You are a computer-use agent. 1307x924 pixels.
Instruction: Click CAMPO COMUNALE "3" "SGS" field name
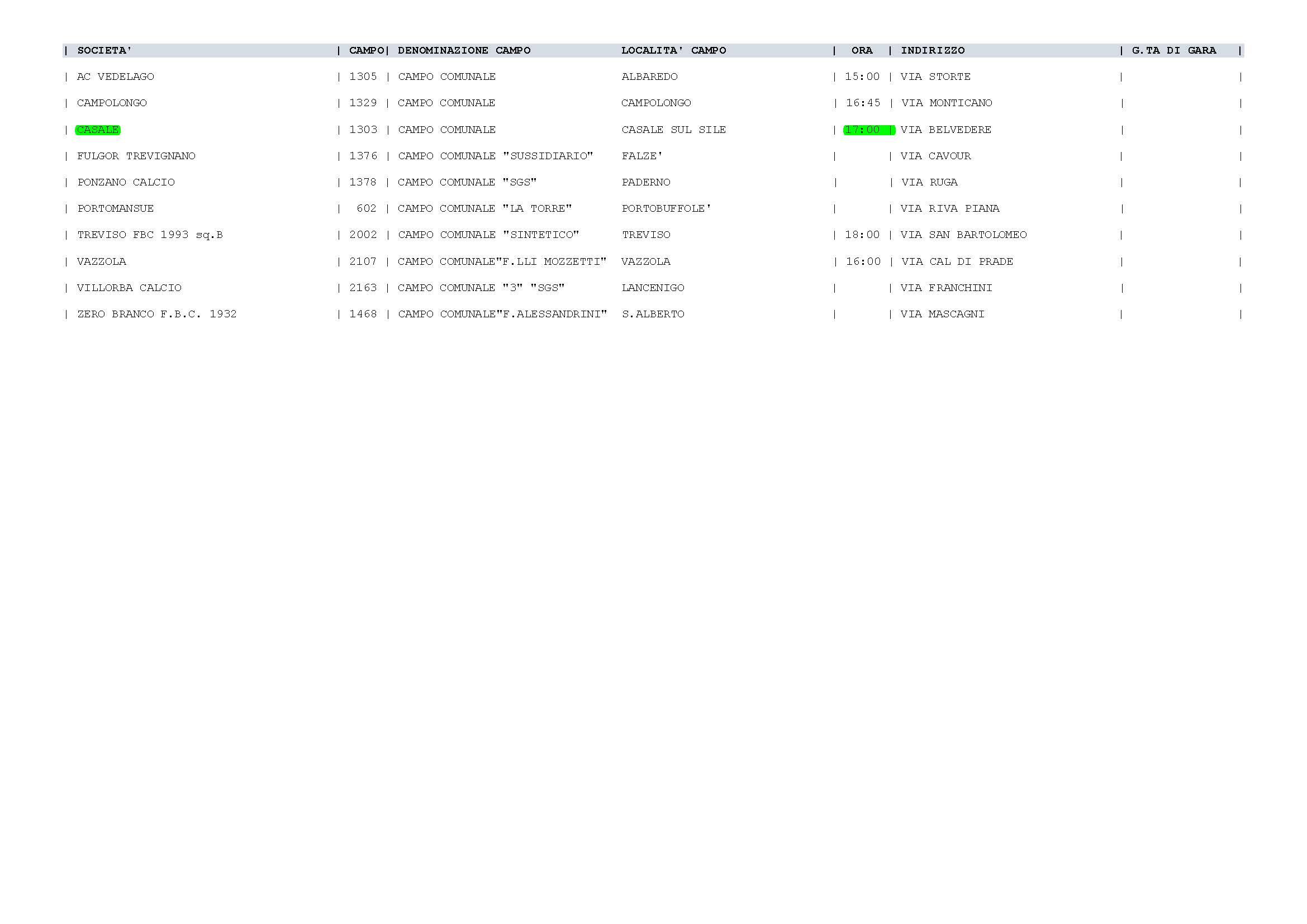481,288
